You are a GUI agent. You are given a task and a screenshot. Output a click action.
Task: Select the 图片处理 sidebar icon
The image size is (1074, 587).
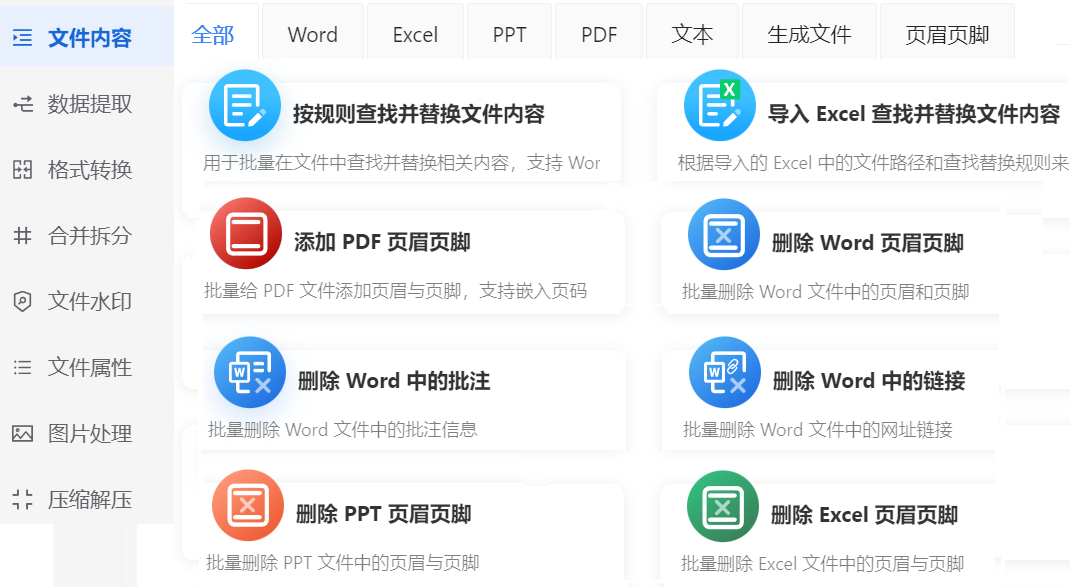pyautogui.click(x=23, y=434)
